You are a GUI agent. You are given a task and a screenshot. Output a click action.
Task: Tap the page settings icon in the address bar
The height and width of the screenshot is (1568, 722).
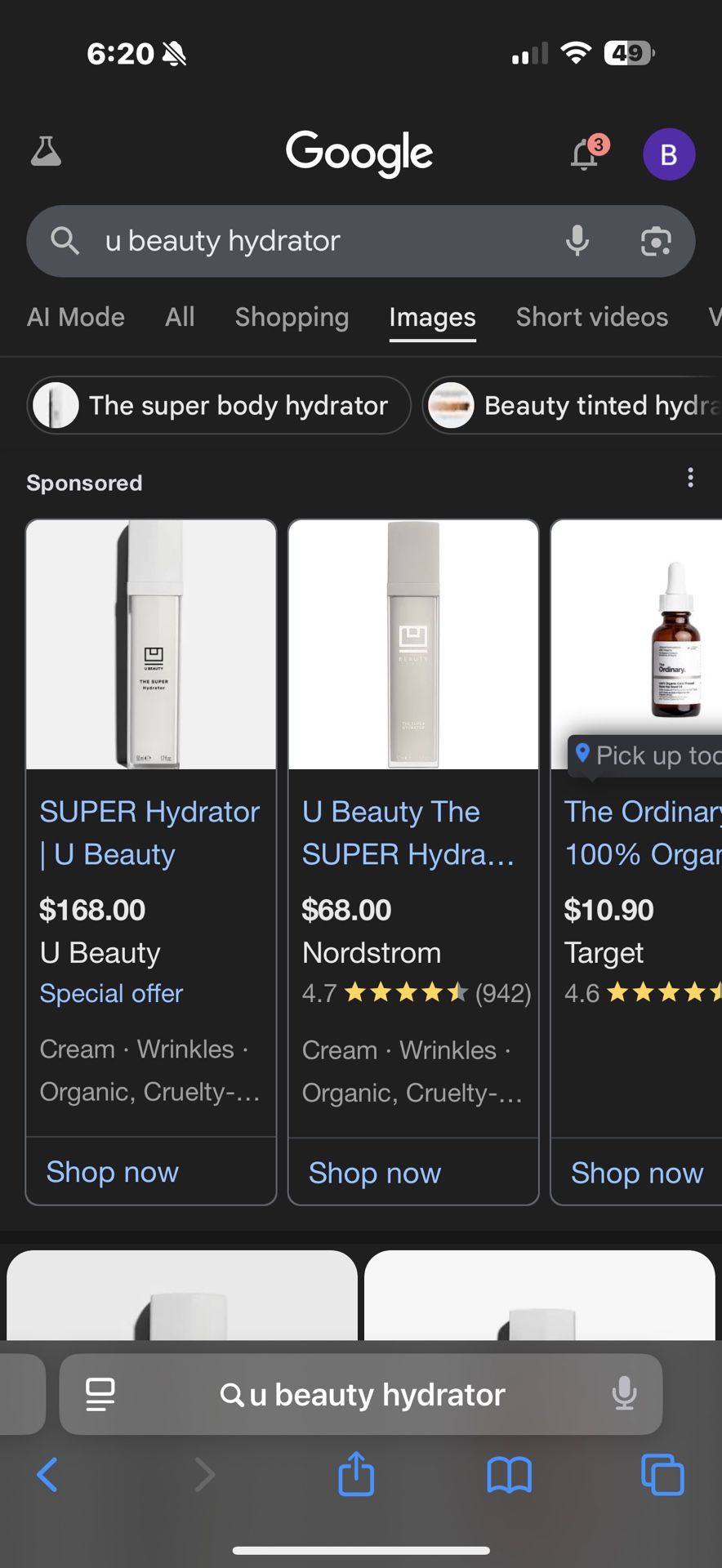(98, 1393)
